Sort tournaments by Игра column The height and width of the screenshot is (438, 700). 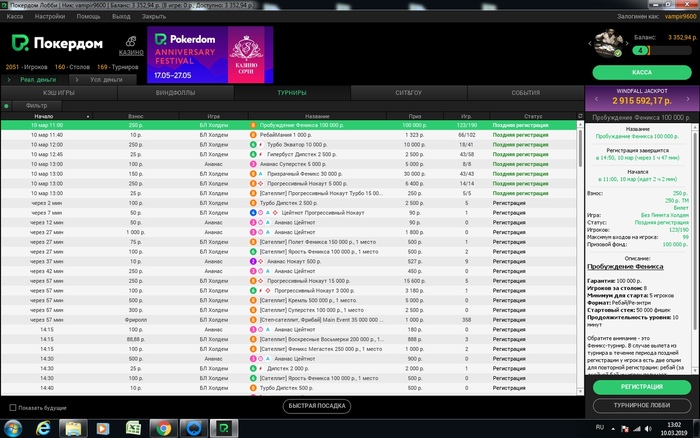(213, 116)
